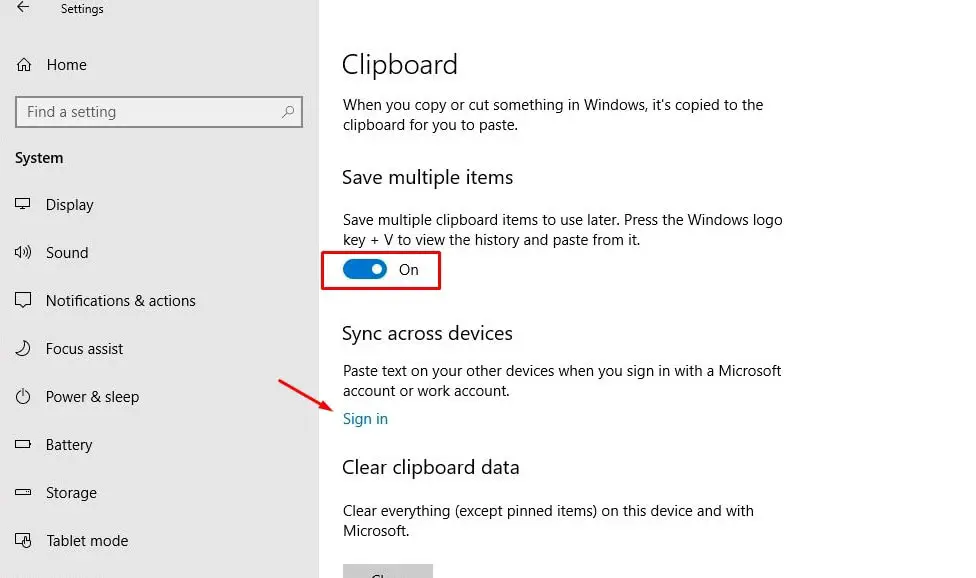Open Storage settings

point(71,493)
